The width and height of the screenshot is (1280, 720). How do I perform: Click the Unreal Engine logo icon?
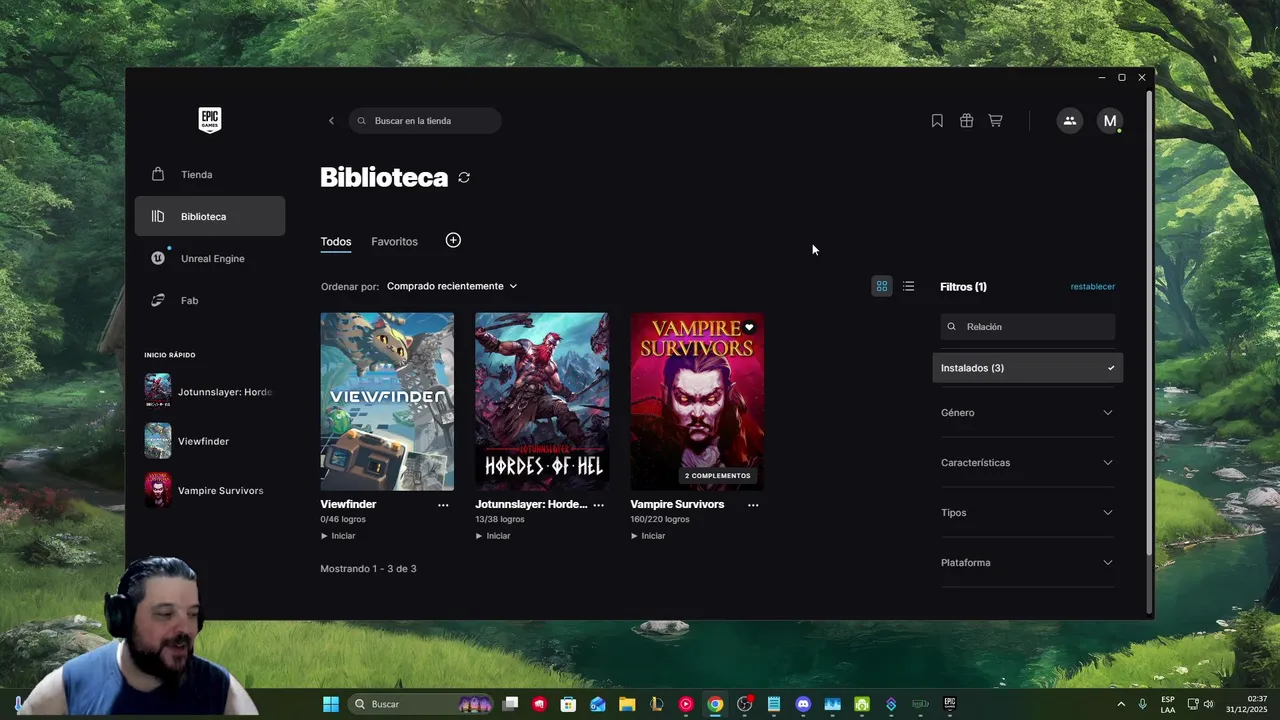click(158, 258)
